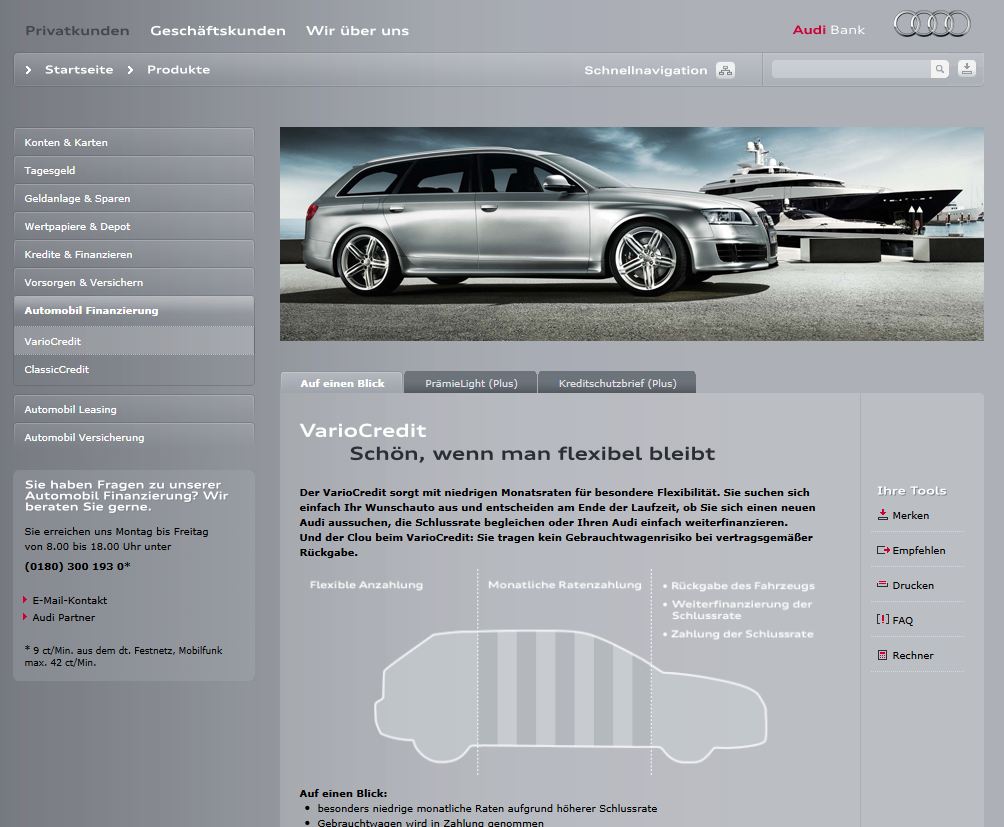1004x827 pixels.
Task: Switch to the Kreditschutzbrief (Plus) tab
Action: pyautogui.click(x=617, y=383)
